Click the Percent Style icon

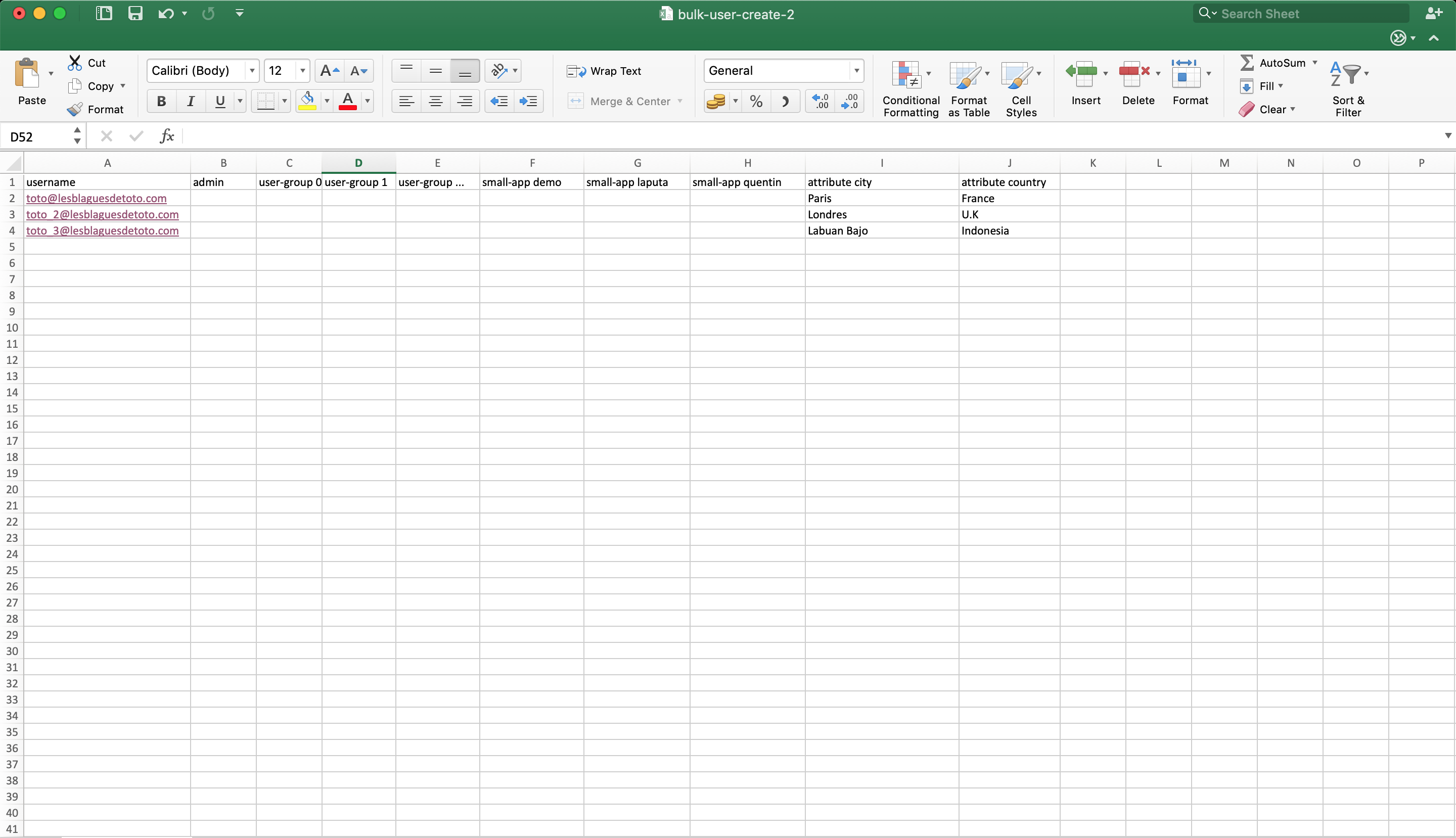click(x=756, y=101)
